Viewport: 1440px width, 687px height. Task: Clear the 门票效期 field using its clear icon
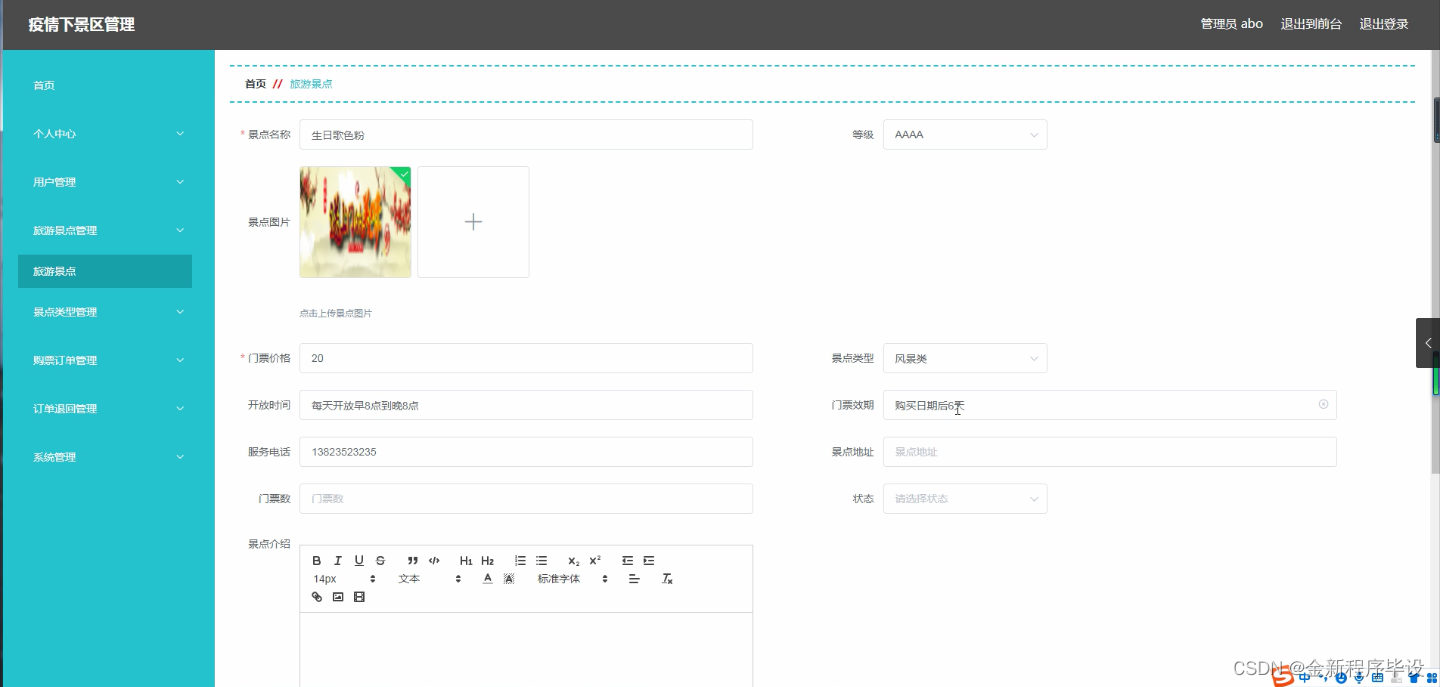[x=1323, y=404]
